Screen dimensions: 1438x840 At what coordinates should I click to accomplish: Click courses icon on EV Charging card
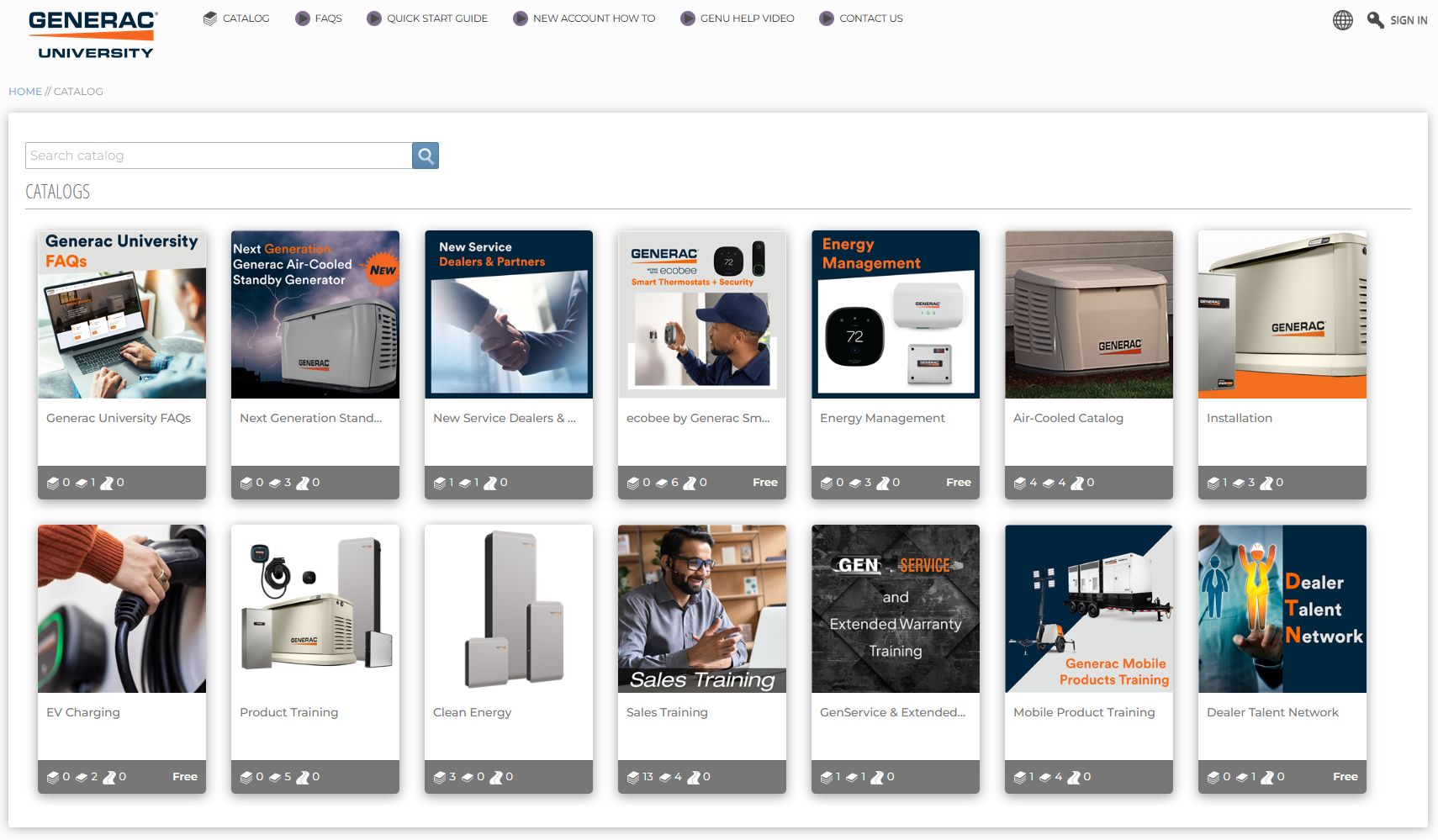click(x=53, y=777)
